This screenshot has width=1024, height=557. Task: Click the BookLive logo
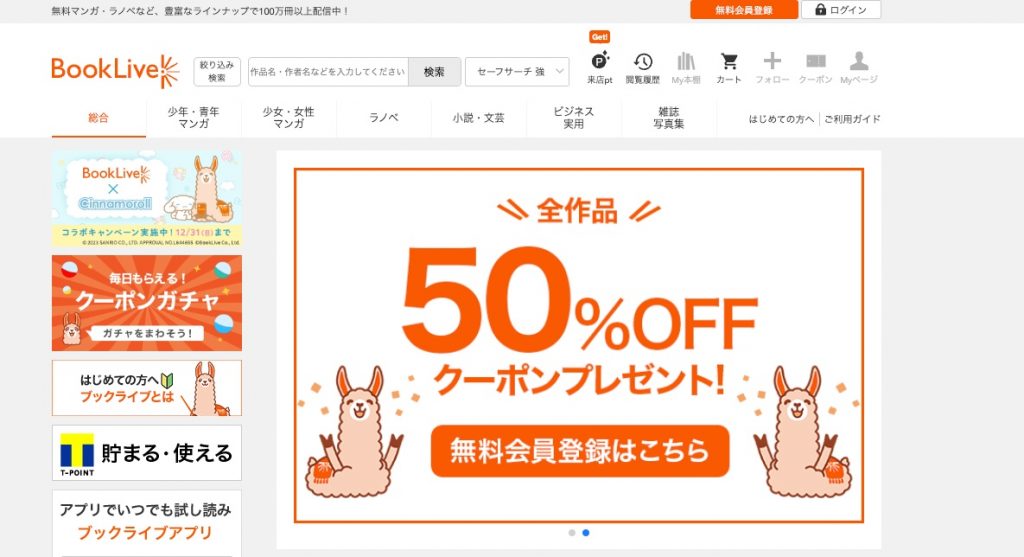coord(115,71)
